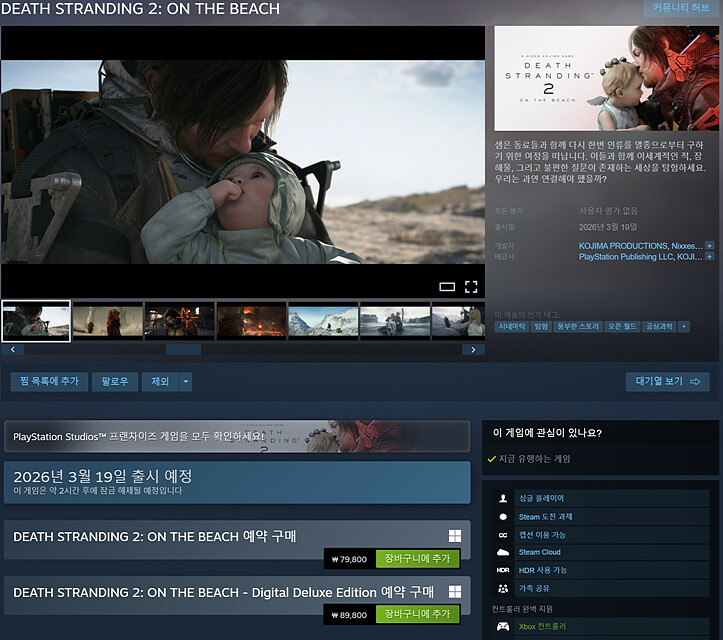The width and height of the screenshot is (723, 640).
Task: Open the game capsule header image
Action: click(606, 78)
